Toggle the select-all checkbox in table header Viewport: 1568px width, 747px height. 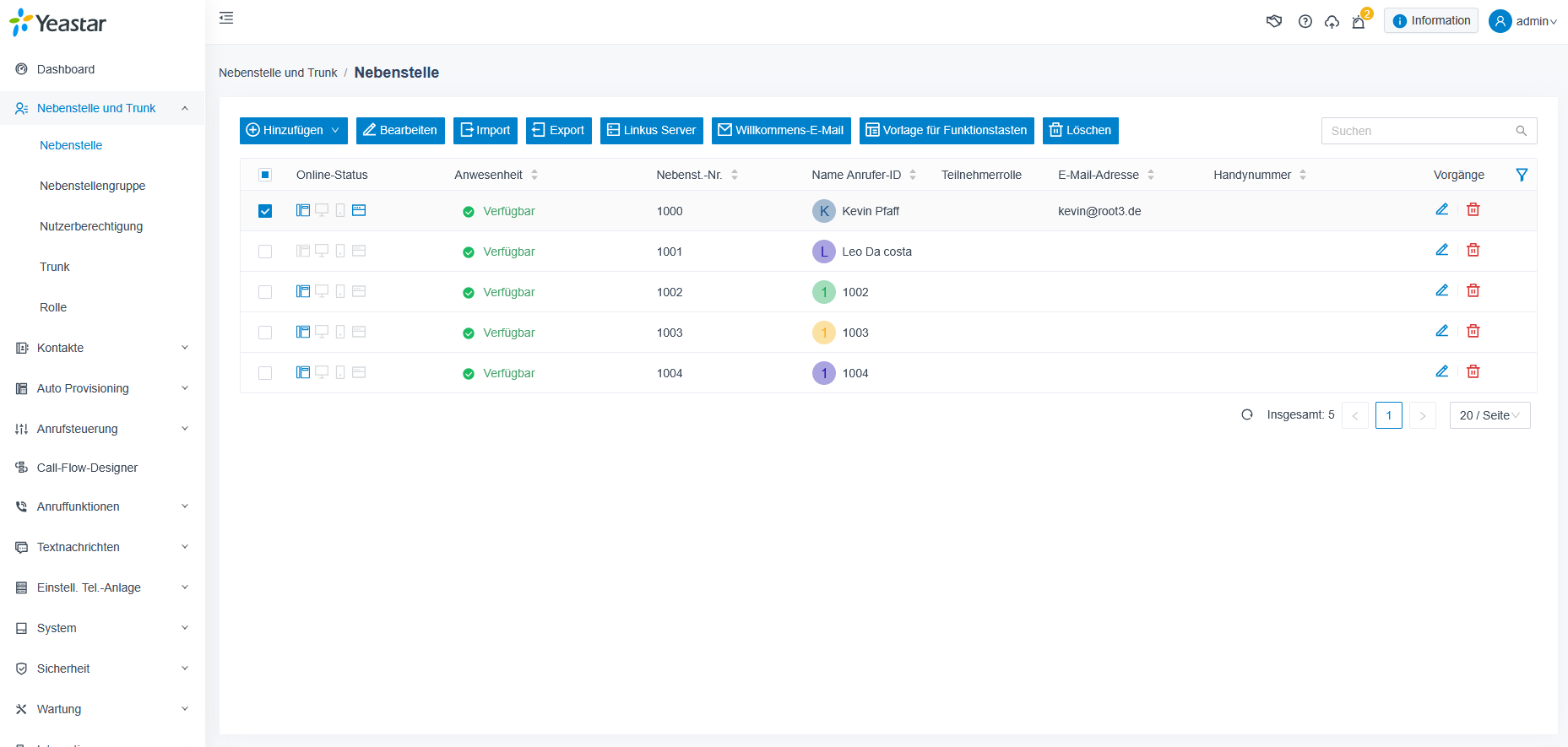pos(265,175)
